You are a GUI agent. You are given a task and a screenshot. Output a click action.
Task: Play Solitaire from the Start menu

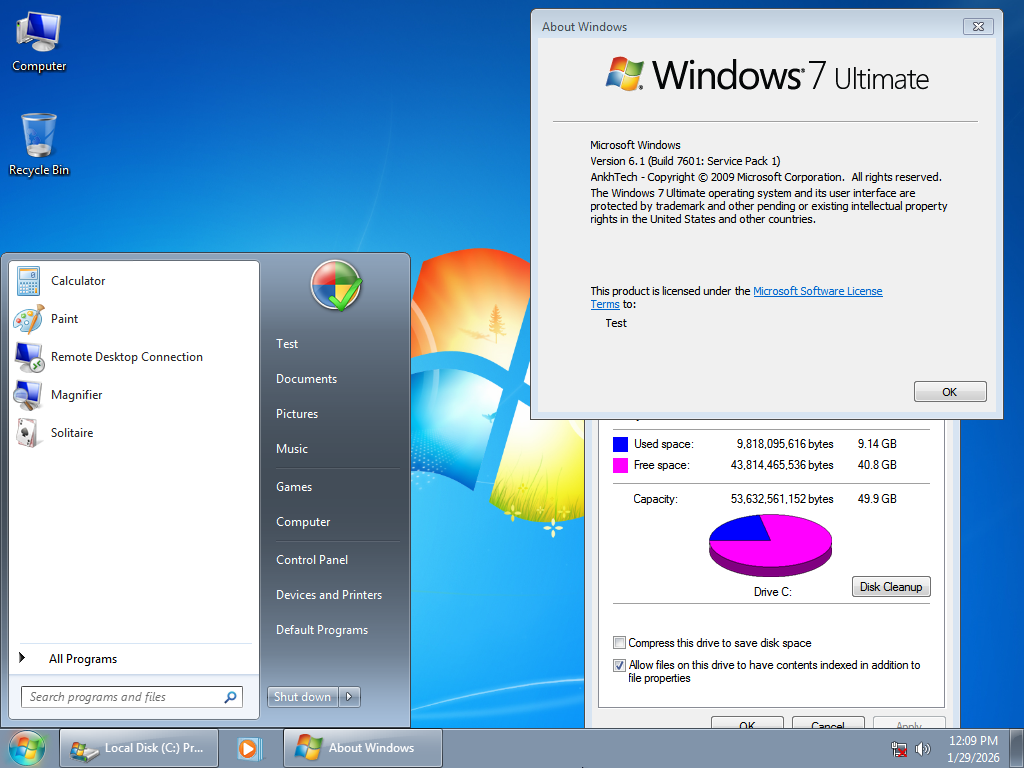70,432
